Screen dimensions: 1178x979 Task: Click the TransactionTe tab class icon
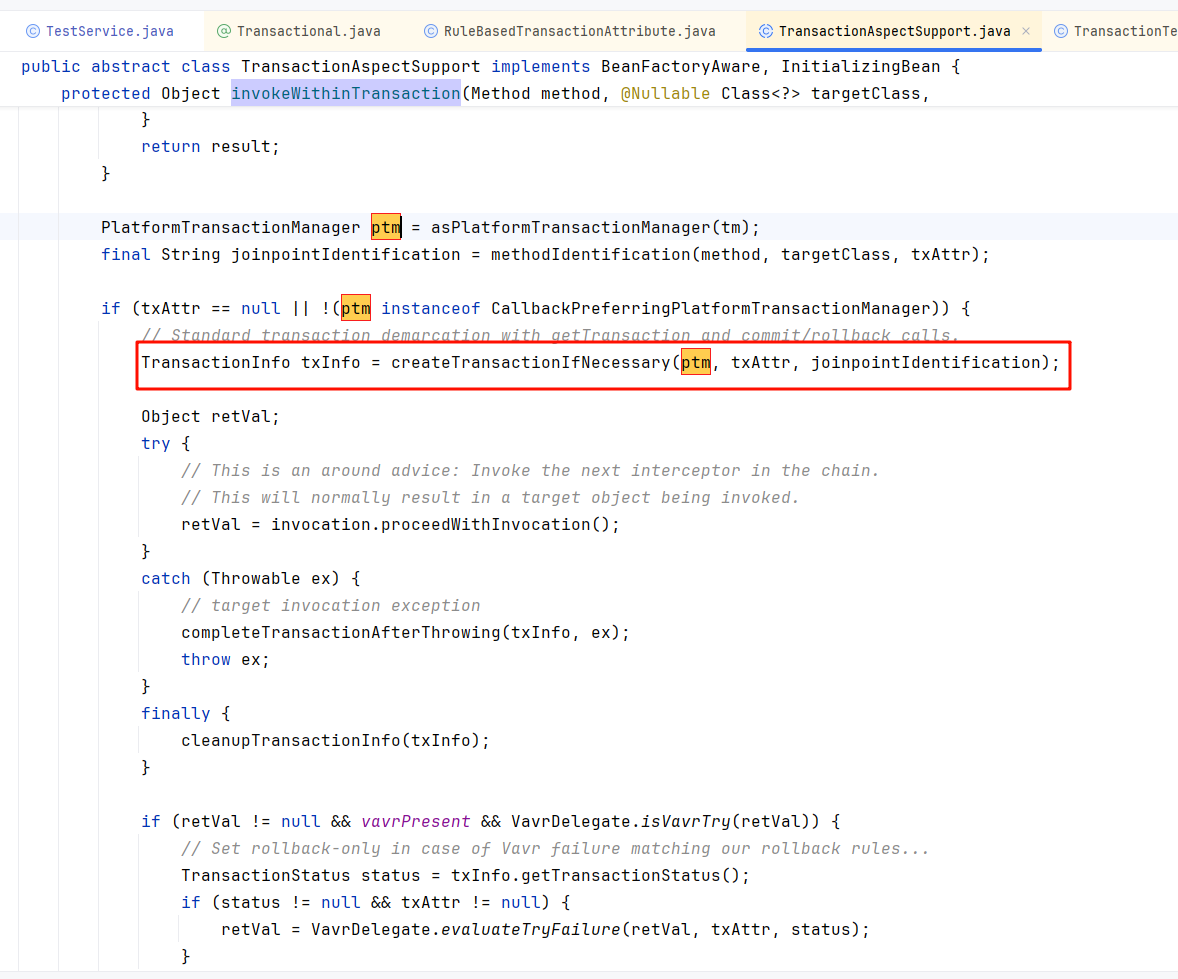[x=1061, y=32]
